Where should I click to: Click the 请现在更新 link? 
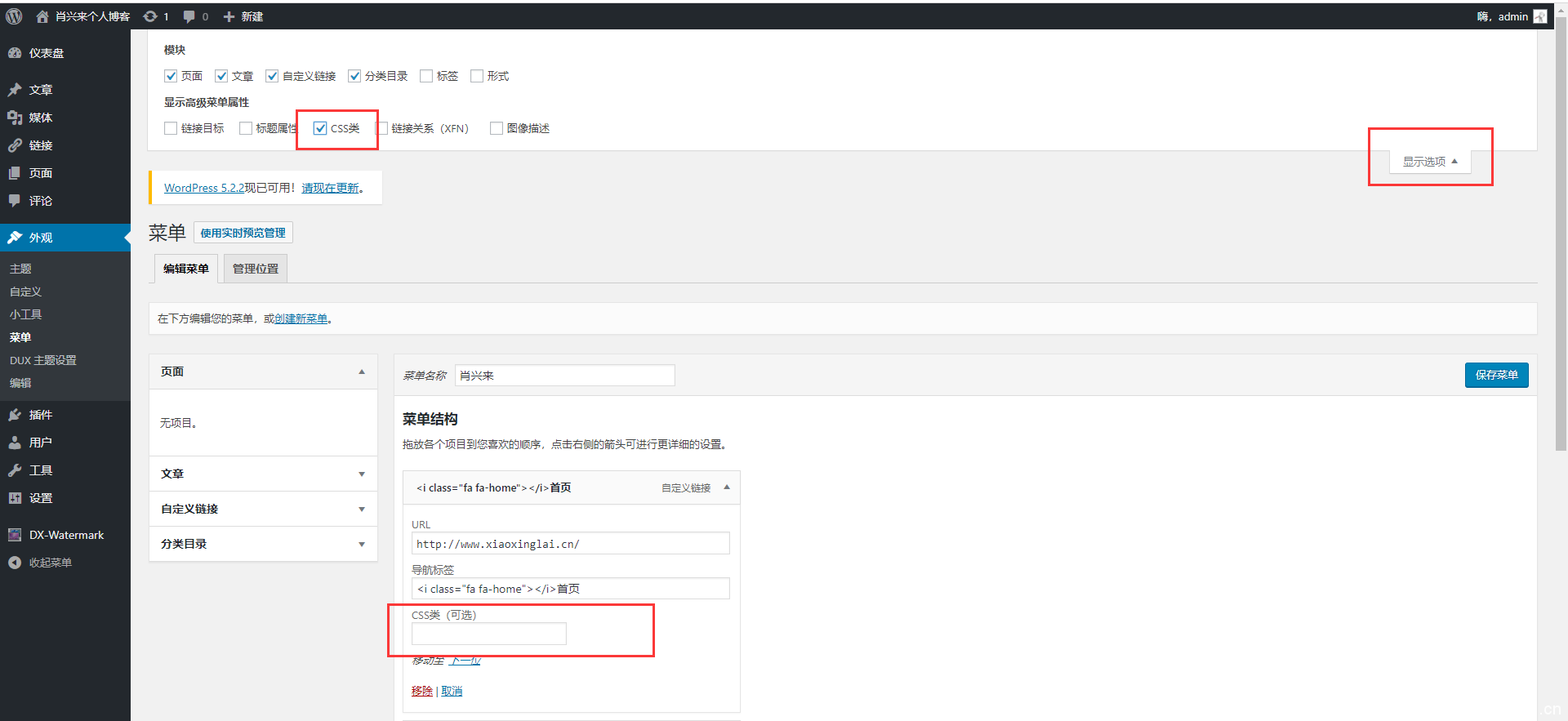tap(330, 188)
